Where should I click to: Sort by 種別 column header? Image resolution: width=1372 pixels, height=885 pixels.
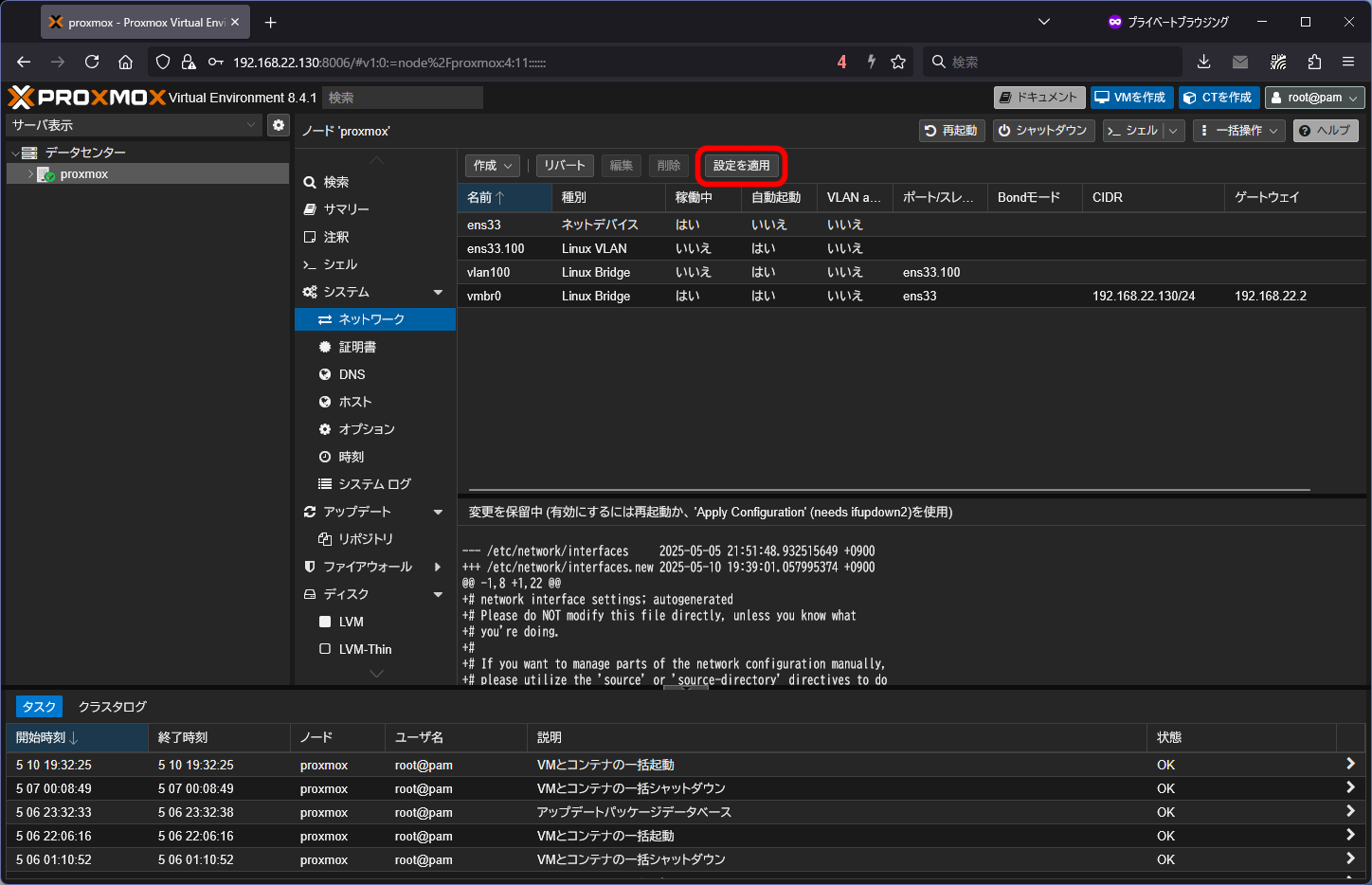tap(608, 197)
